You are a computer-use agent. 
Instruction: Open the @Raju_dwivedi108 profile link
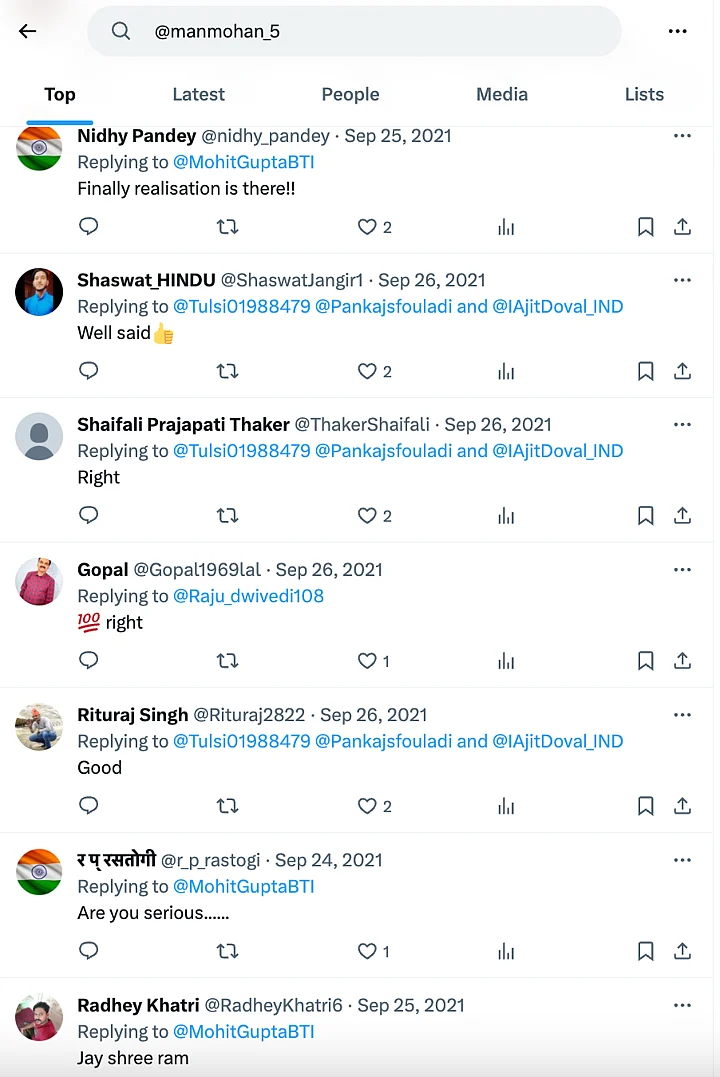[x=249, y=596]
